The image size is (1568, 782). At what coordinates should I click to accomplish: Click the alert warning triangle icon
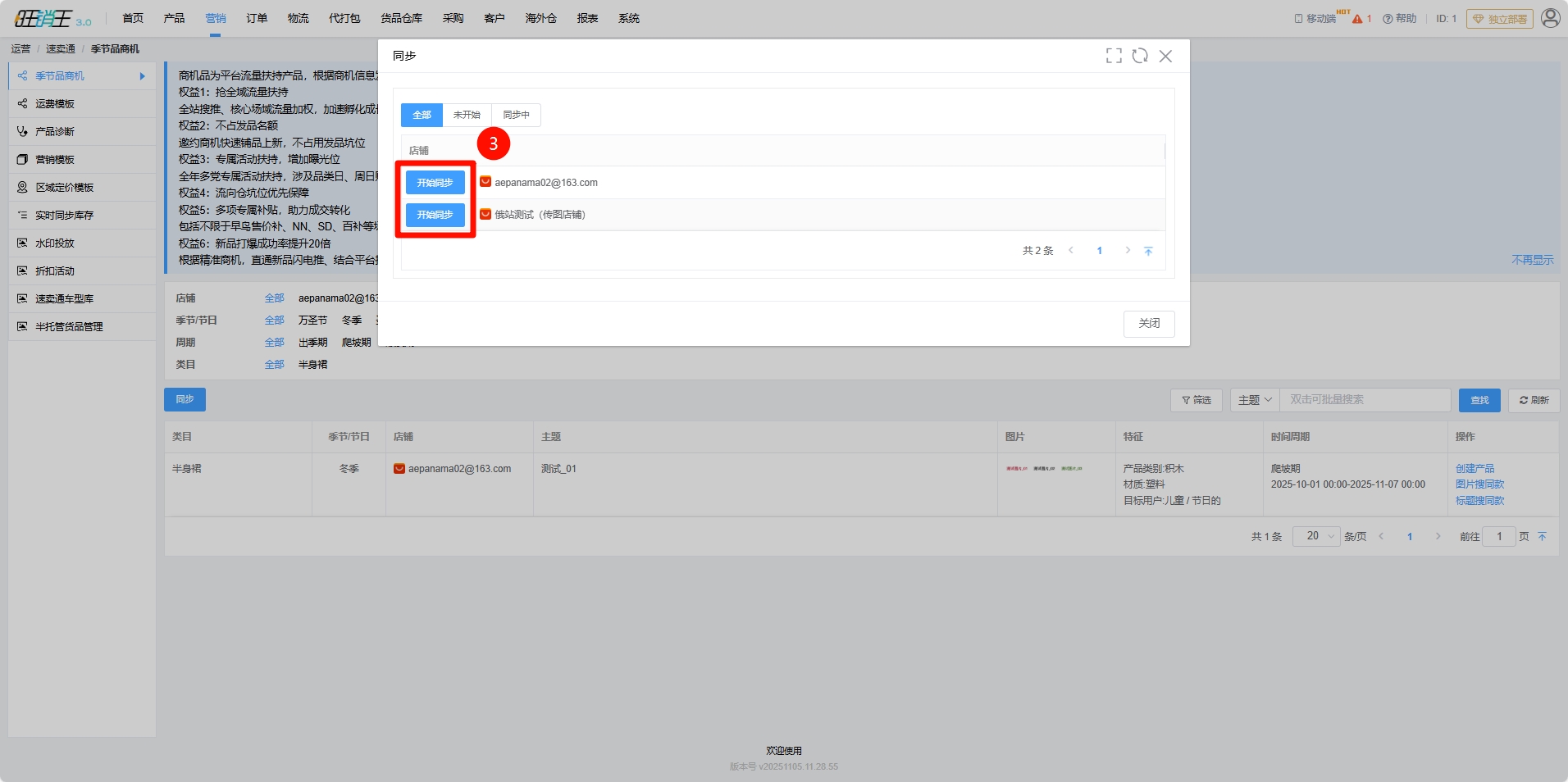pyautogui.click(x=1357, y=19)
